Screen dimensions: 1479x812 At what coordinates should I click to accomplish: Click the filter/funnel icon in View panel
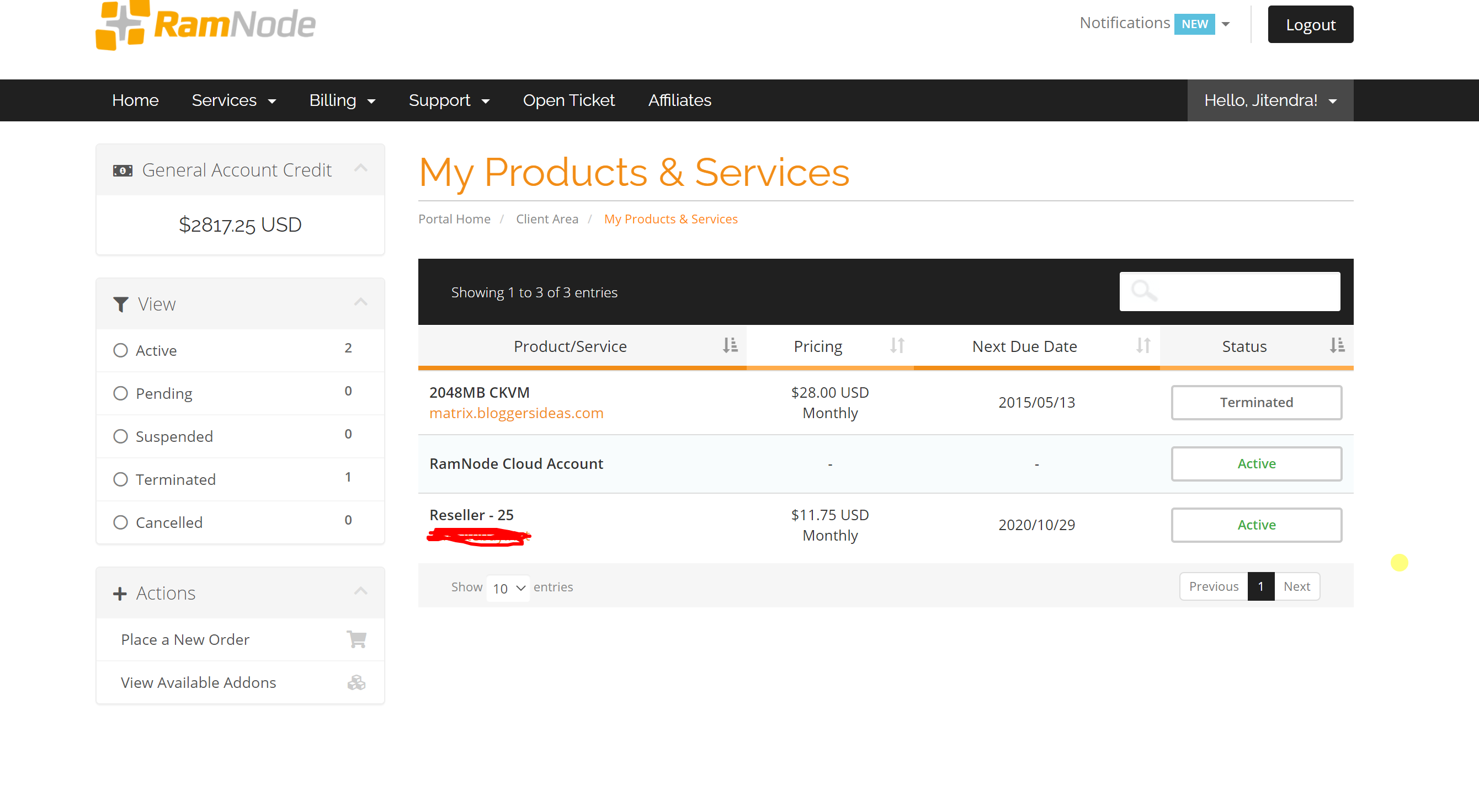[119, 303]
